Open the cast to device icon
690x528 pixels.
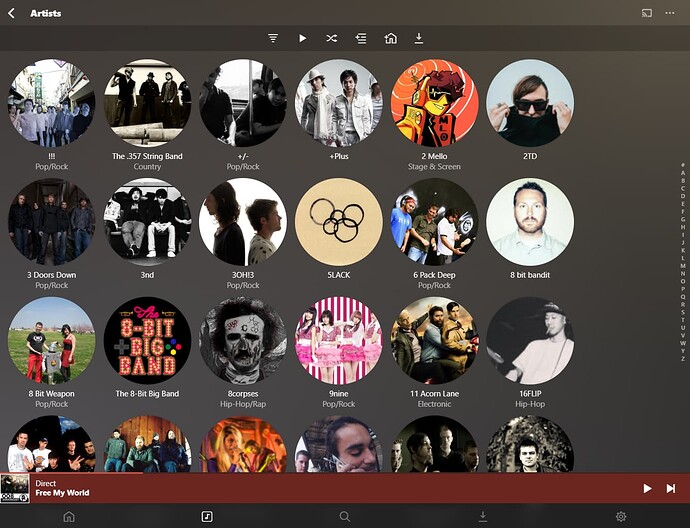point(646,13)
